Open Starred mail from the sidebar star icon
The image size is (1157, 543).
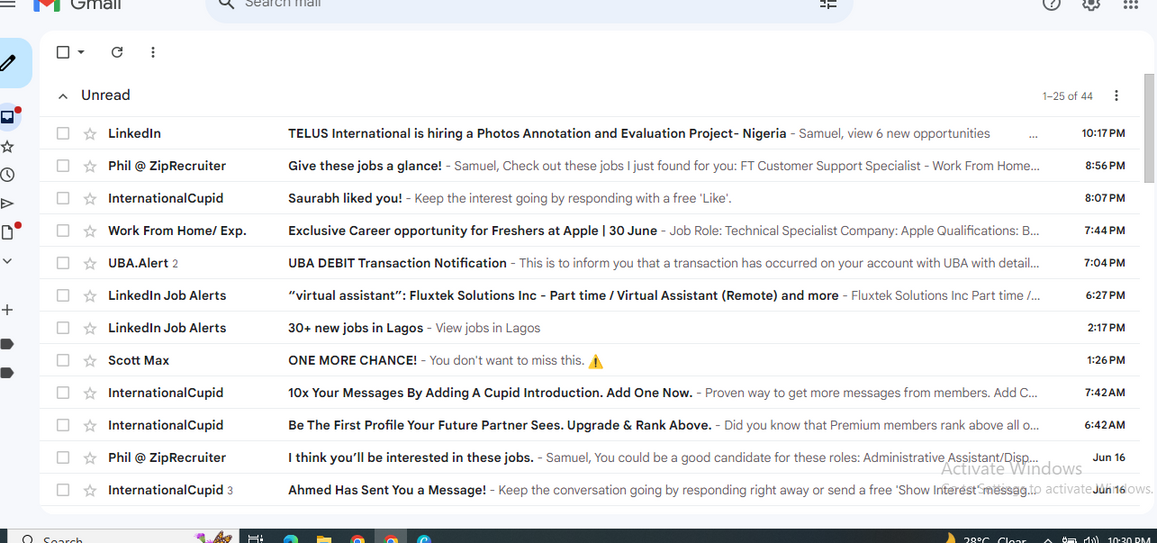tap(7, 146)
